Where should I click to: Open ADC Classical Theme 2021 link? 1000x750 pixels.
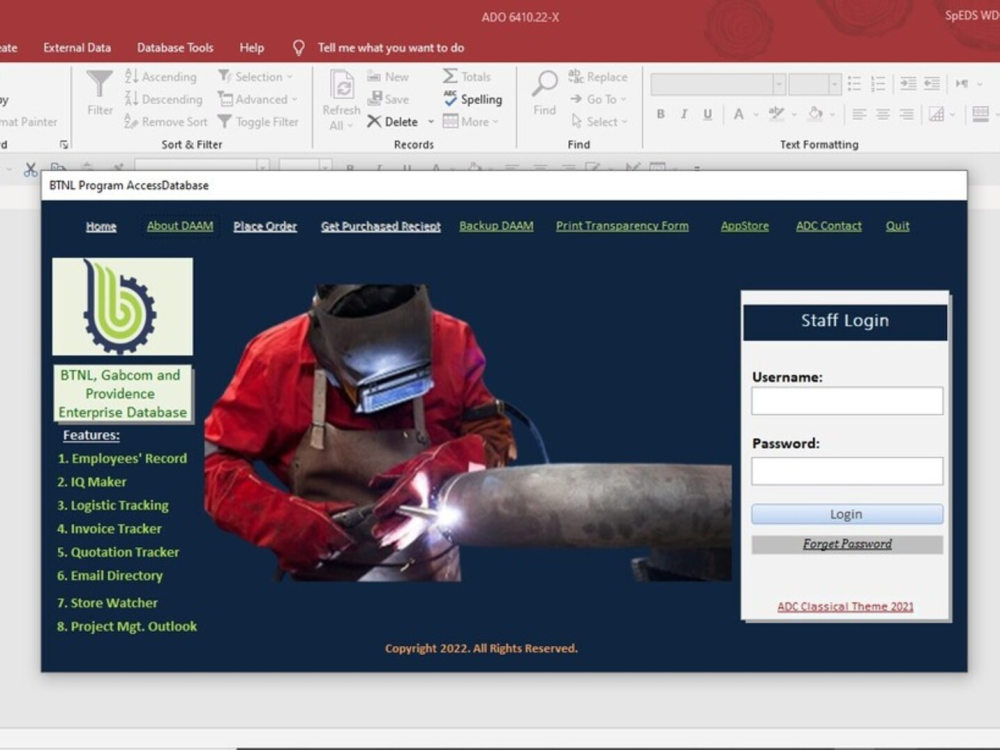pos(845,607)
